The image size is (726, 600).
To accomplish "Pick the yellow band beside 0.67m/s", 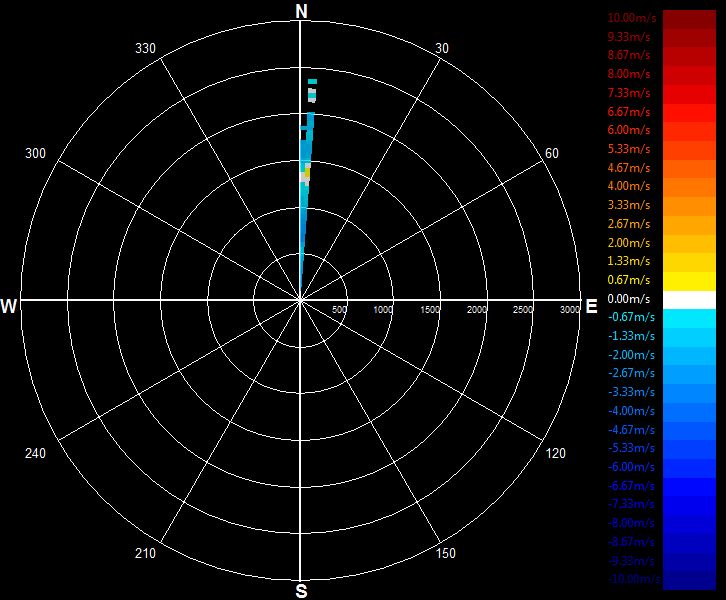I will pyautogui.click(x=689, y=281).
